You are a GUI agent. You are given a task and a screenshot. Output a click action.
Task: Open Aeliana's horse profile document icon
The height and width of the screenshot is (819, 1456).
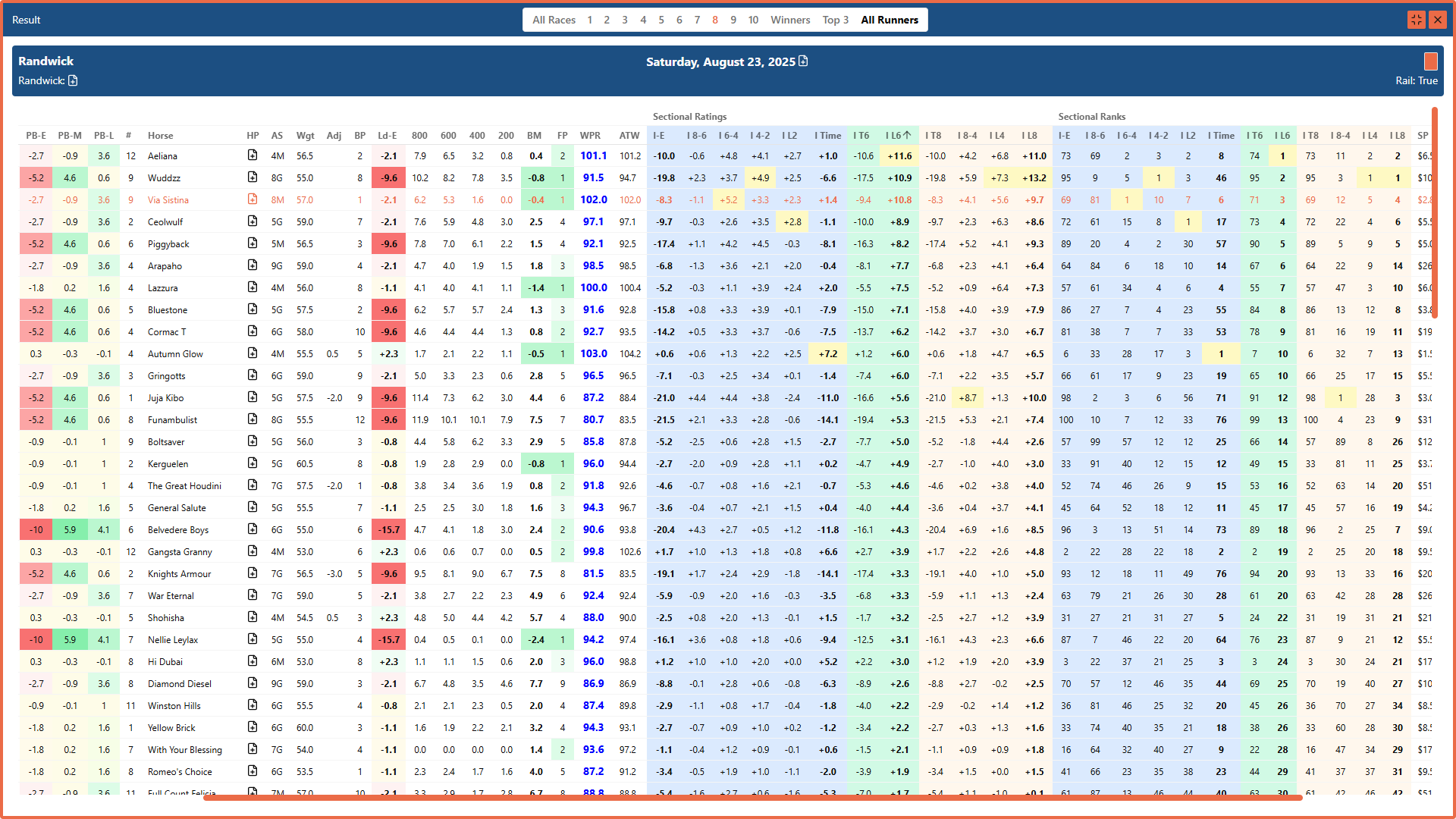pos(253,155)
